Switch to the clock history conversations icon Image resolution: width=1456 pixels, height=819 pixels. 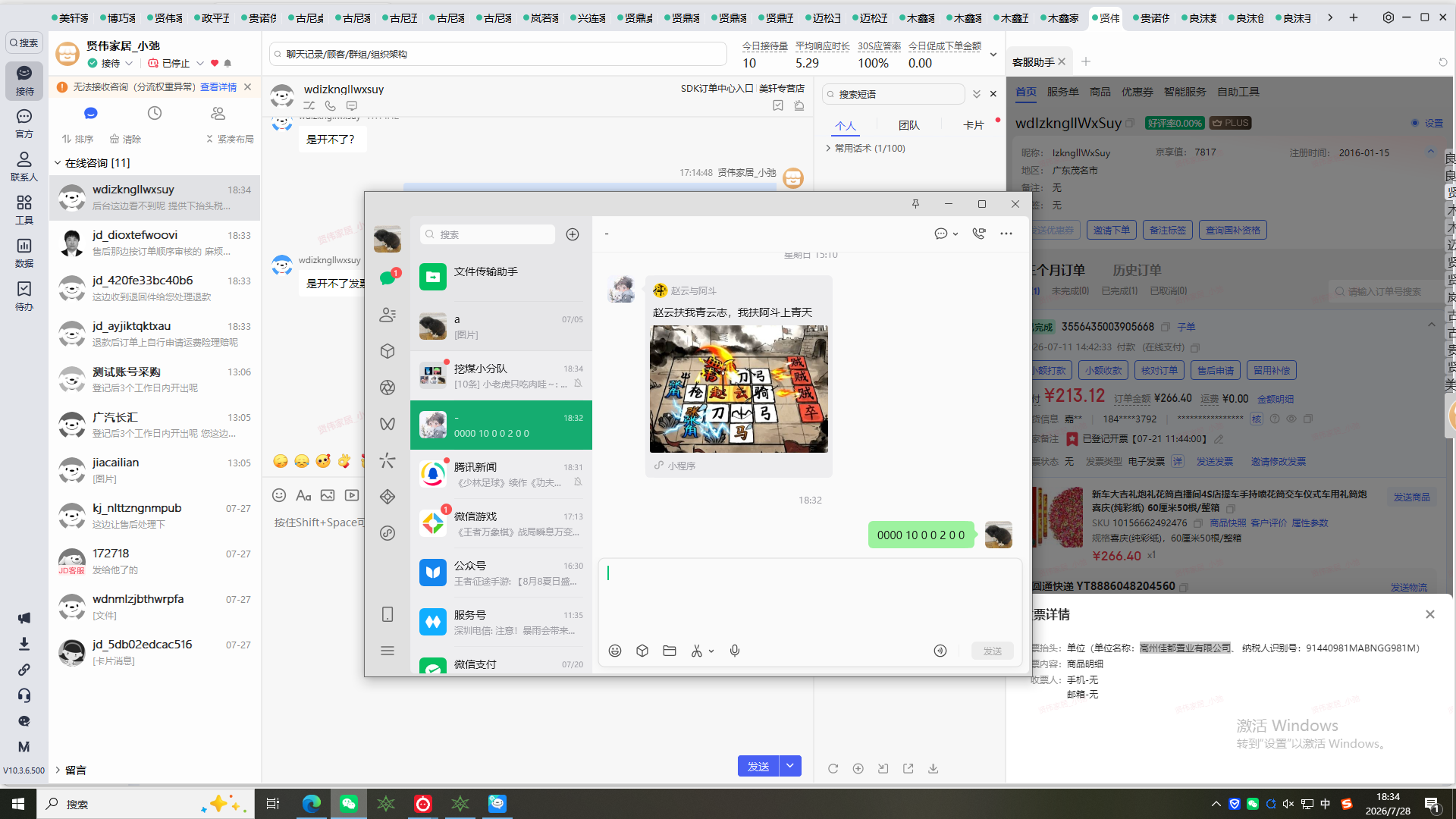(155, 113)
